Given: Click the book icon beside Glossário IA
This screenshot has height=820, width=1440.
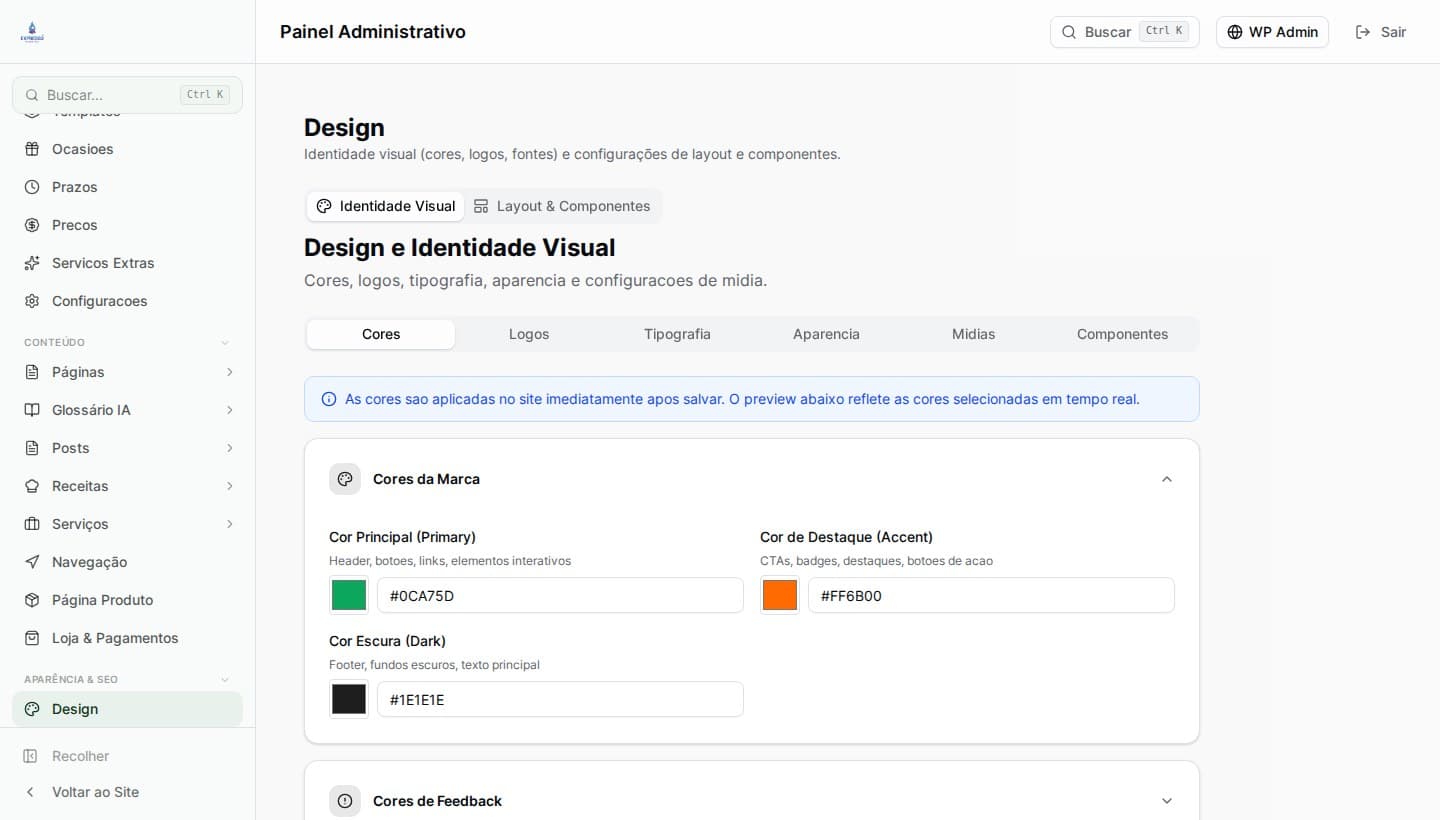Looking at the screenshot, I should 32,410.
